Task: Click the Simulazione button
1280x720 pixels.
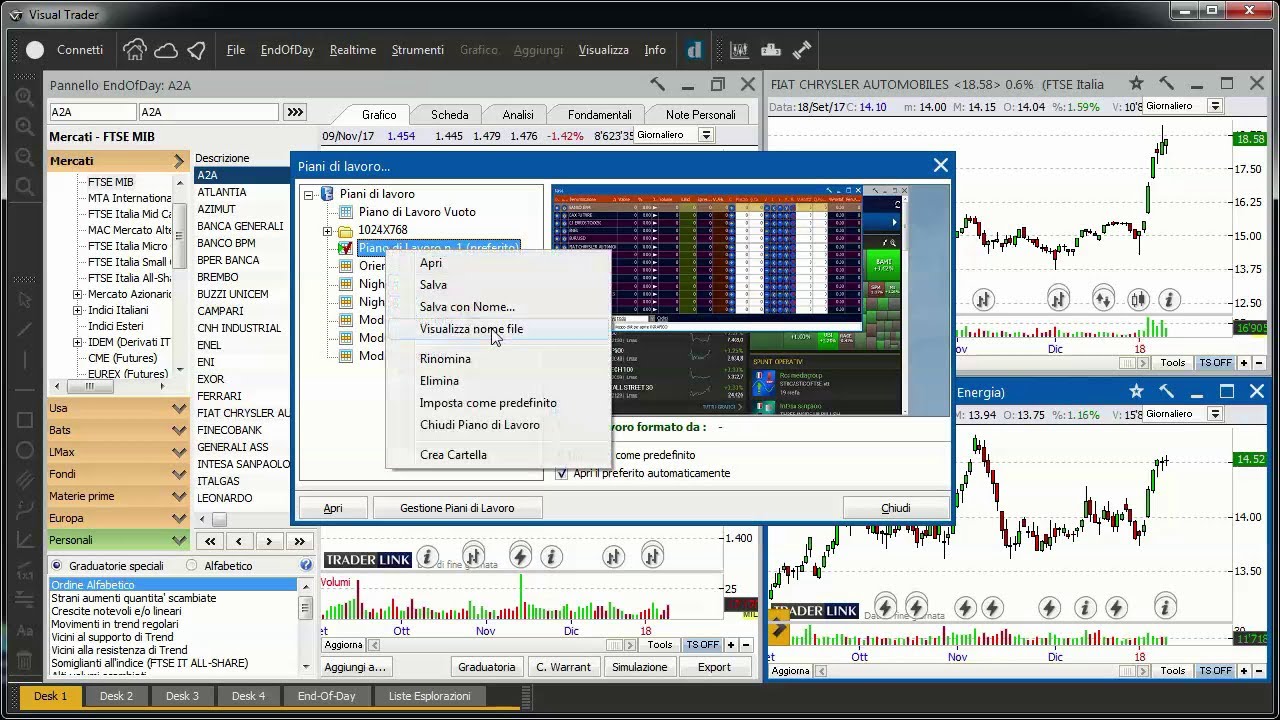Action: point(639,667)
